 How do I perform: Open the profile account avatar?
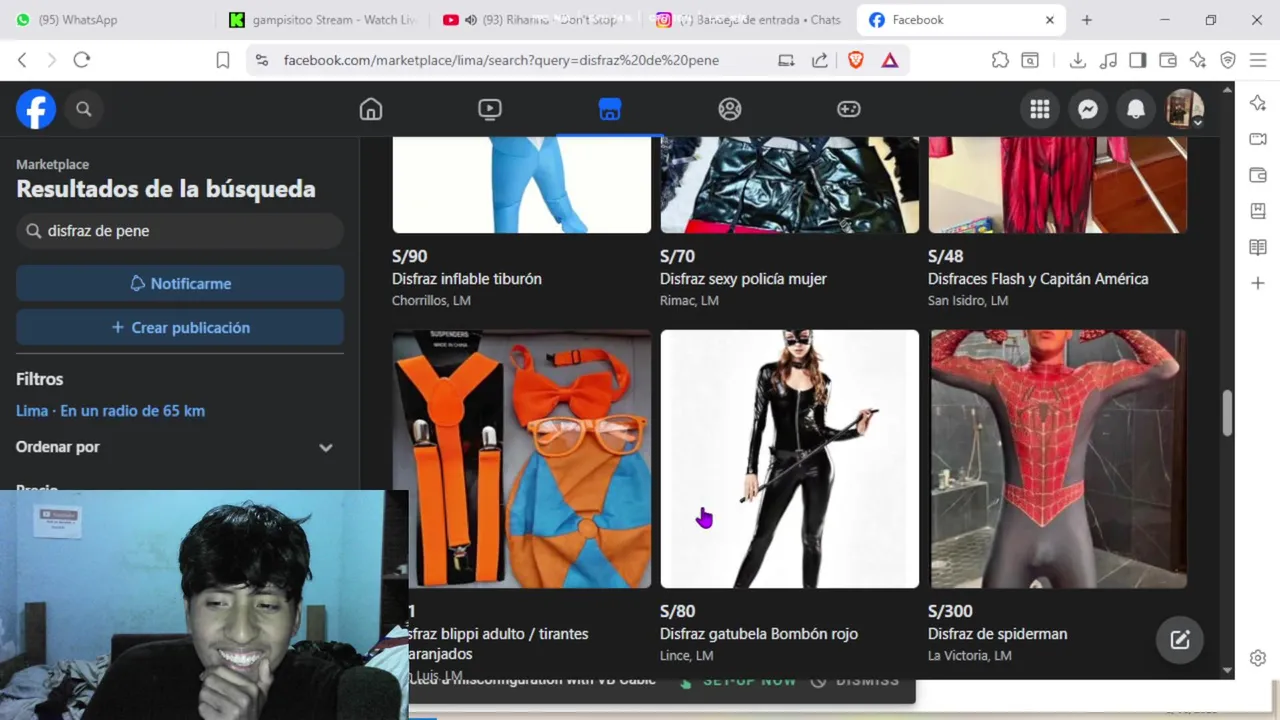[1185, 109]
